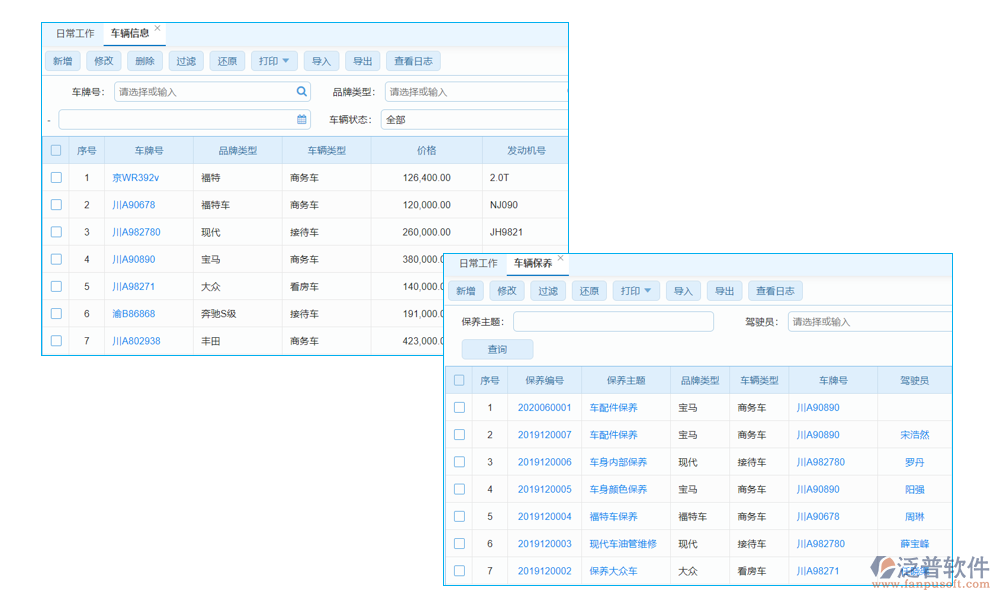Click the 查询 button in 车辆保养
Screen dimensions: 1000x600
tap(497, 348)
